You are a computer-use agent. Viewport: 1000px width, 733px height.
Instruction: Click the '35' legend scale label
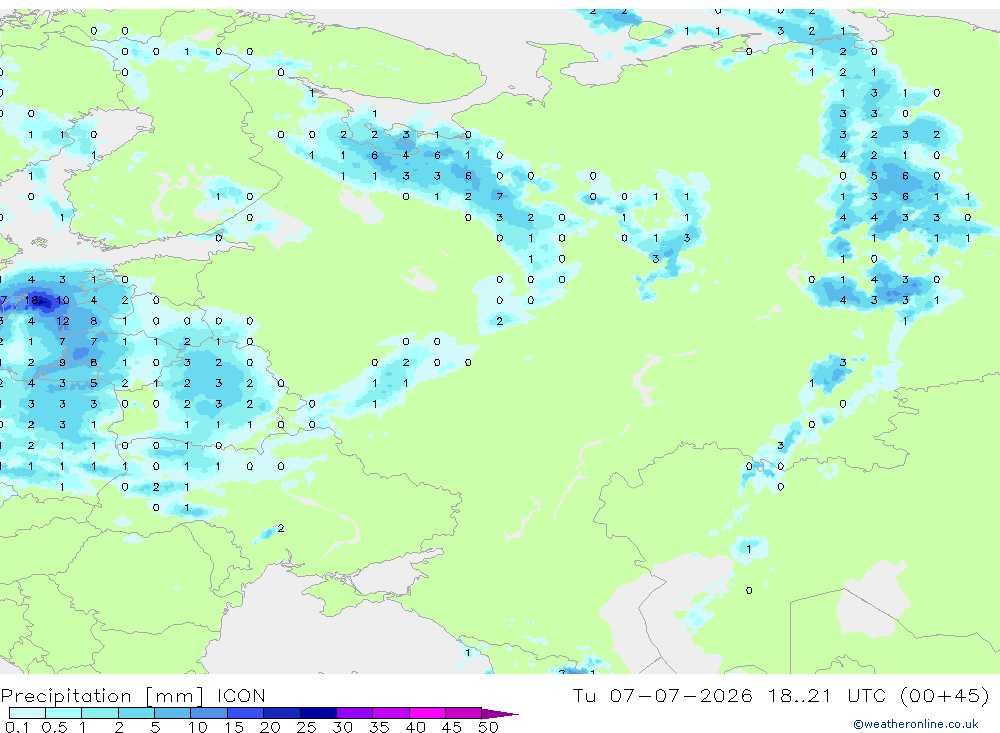point(379,727)
